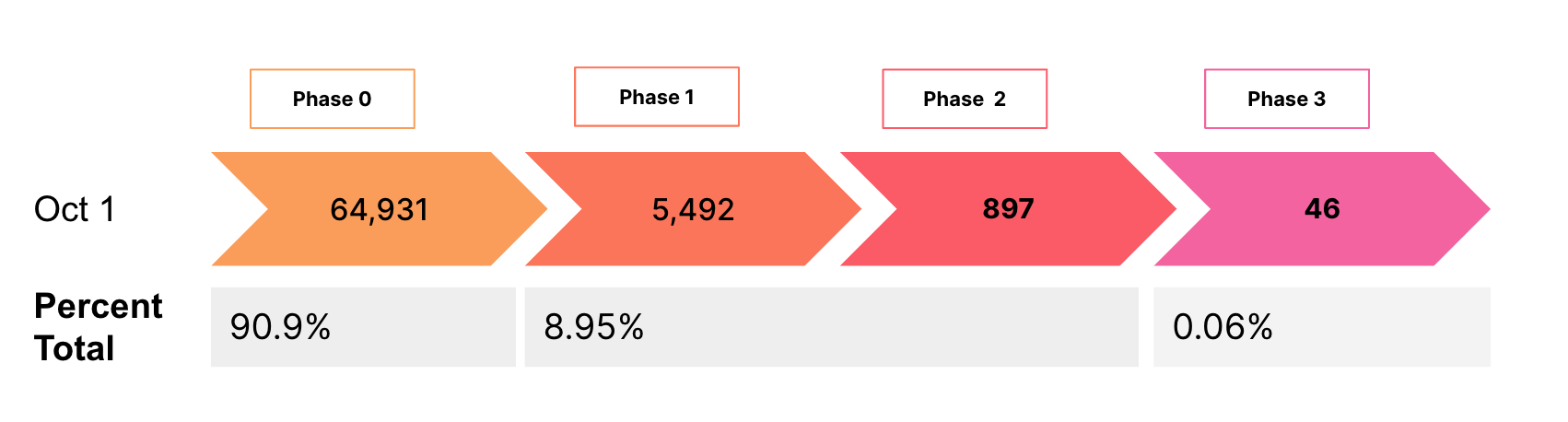Image resolution: width=1568 pixels, height=422 pixels.
Task: Choose the Phase 3 label box
Action: (1287, 99)
